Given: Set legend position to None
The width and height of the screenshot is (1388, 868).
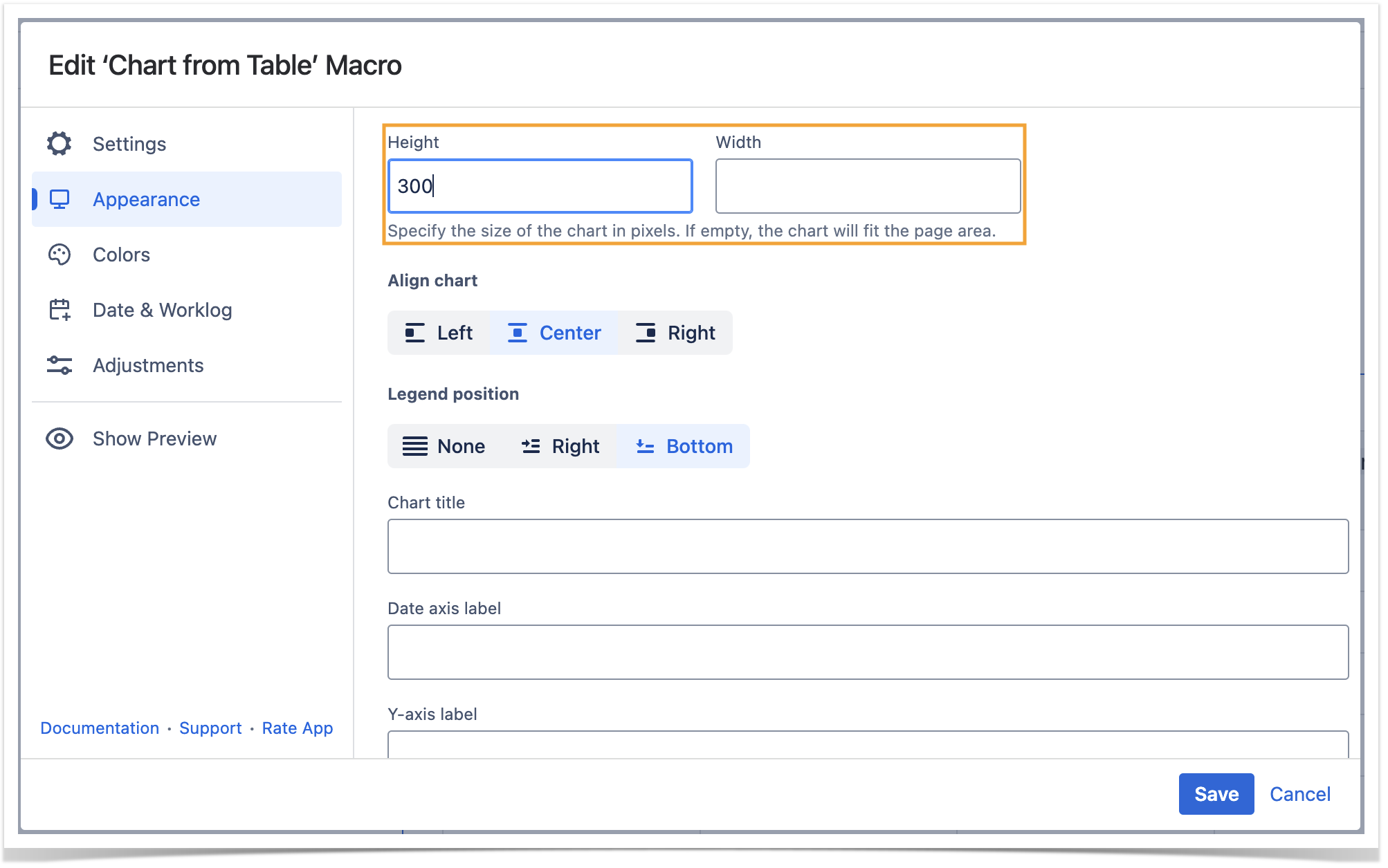Looking at the screenshot, I should pos(444,446).
